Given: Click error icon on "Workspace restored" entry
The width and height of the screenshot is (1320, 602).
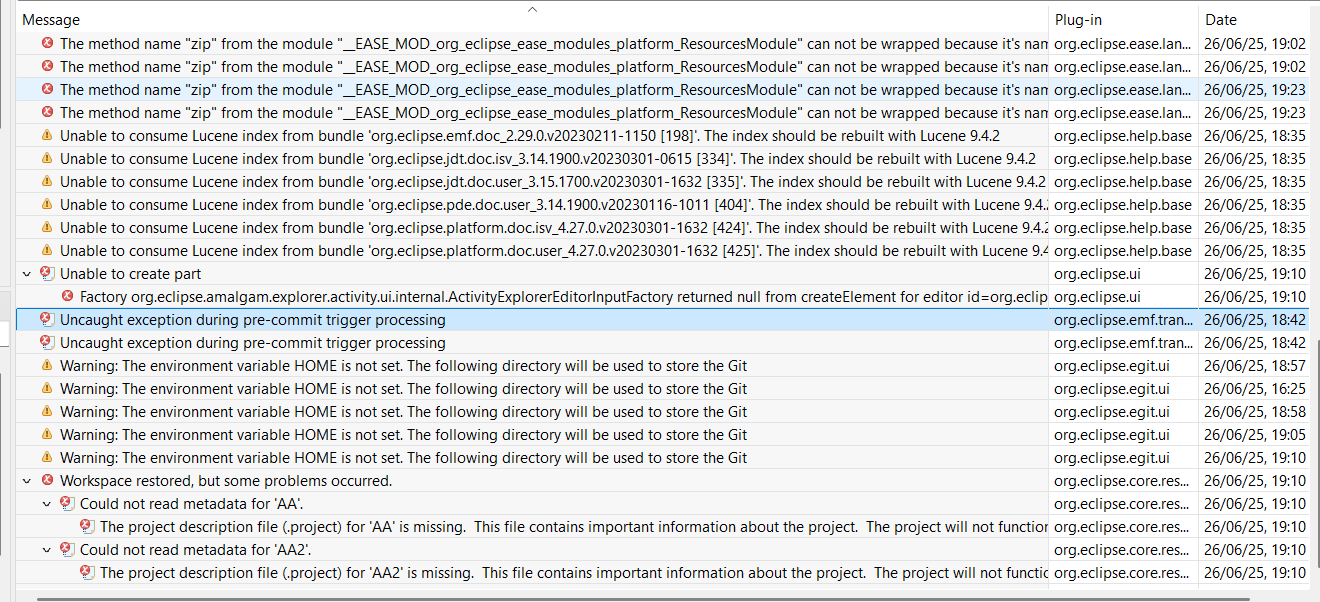Looking at the screenshot, I should coord(46,481).
